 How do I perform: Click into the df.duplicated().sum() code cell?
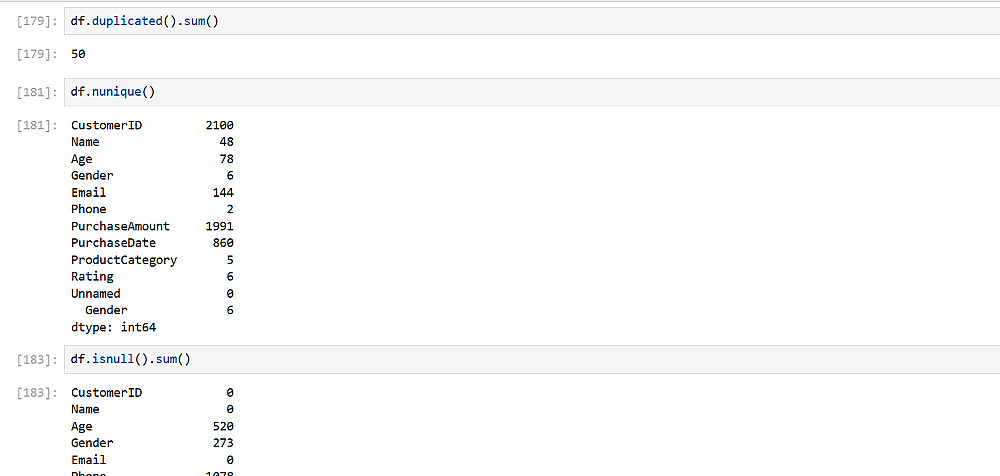500,21
